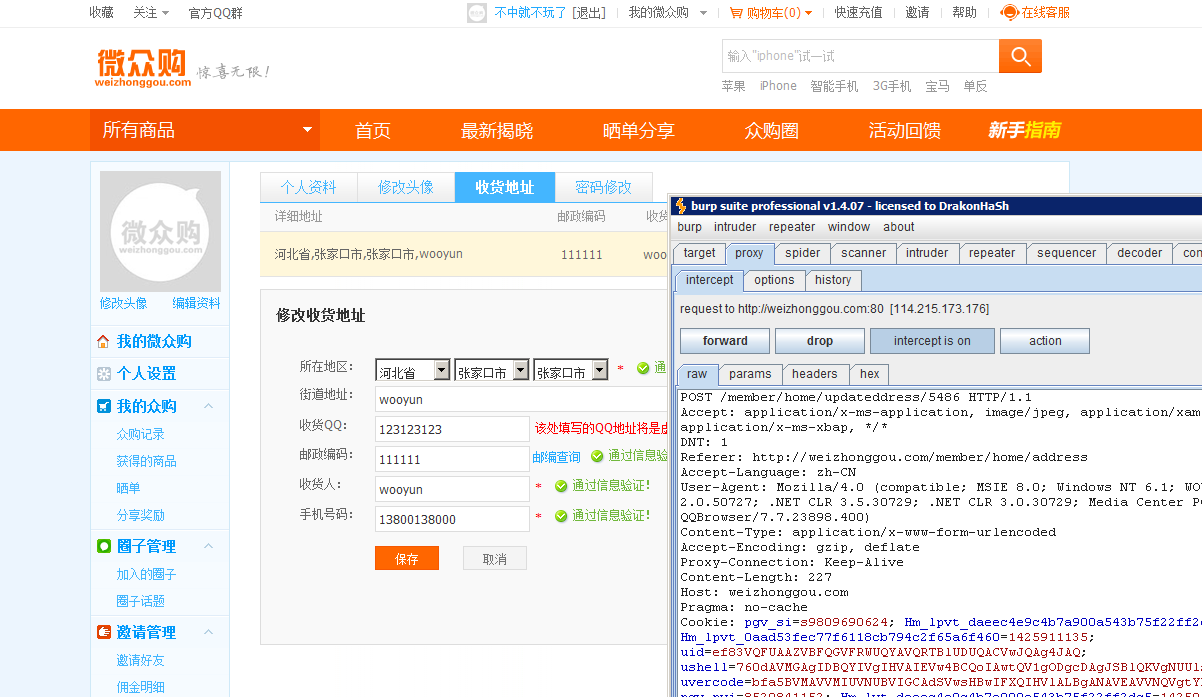Click the 街道地址 input field
This screenshot has height=697, width=1202.
[x=520, y=399]
